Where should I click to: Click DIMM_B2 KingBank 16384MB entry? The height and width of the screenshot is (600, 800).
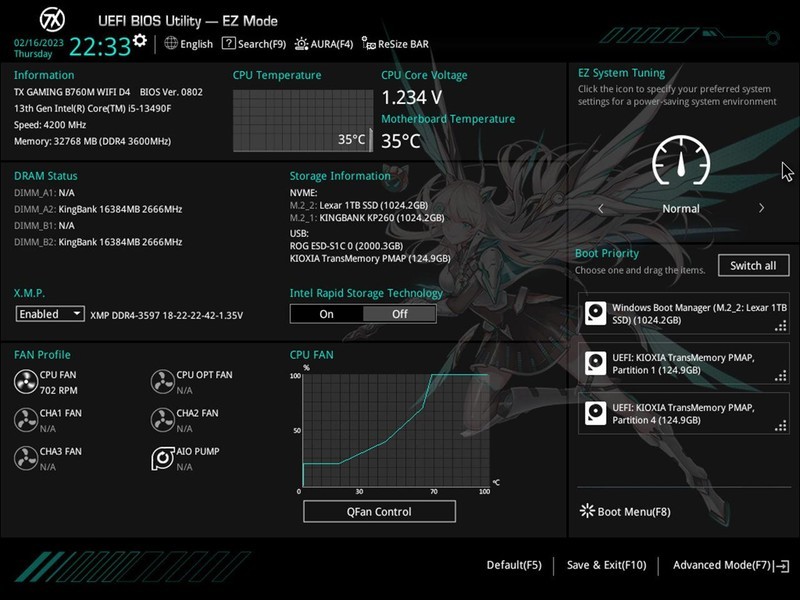tap(98, 242)
